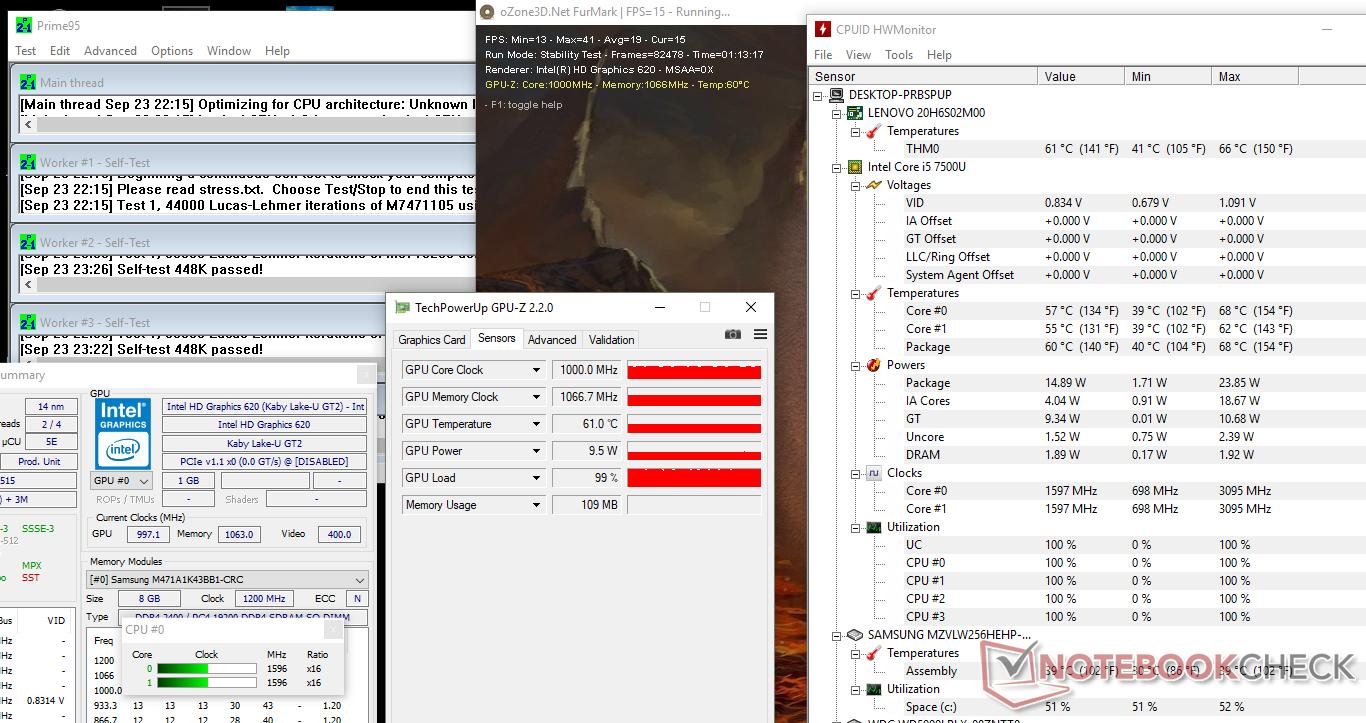Click the LENOVO 20H6S02M00 motherboard icon
Screen dimensions: 1366x723
[855, 113]
